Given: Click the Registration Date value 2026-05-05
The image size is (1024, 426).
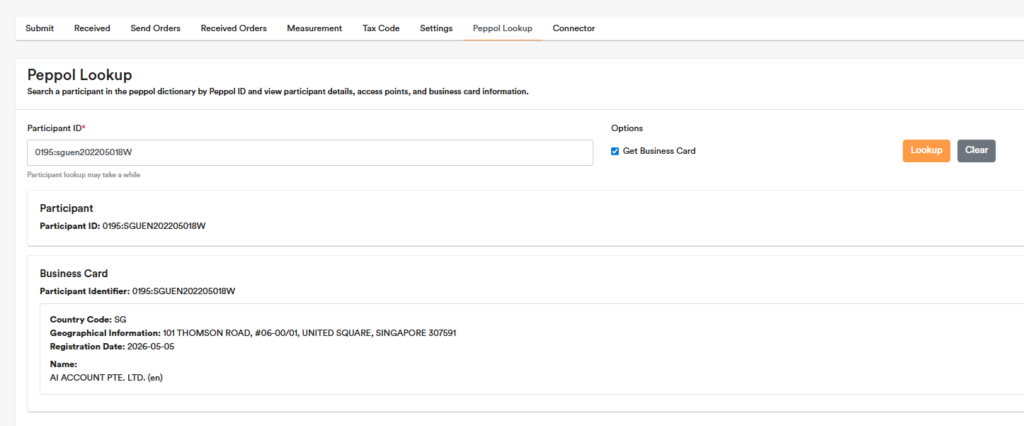Looking at the screenshot, I should pos(151,347).
